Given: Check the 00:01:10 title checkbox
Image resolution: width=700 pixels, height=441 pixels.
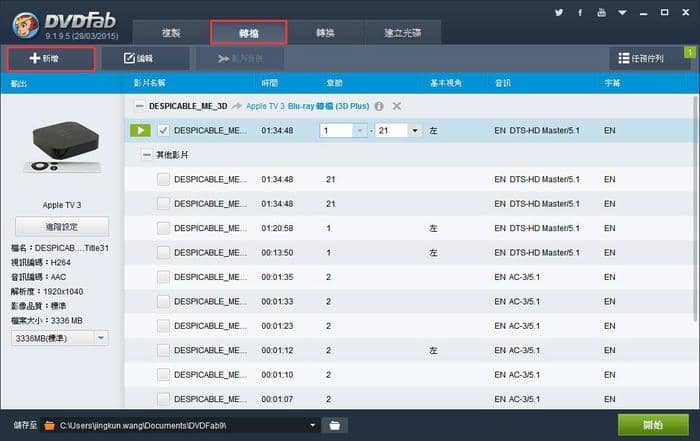Looking at the screenshot, I should pos(163,375).
